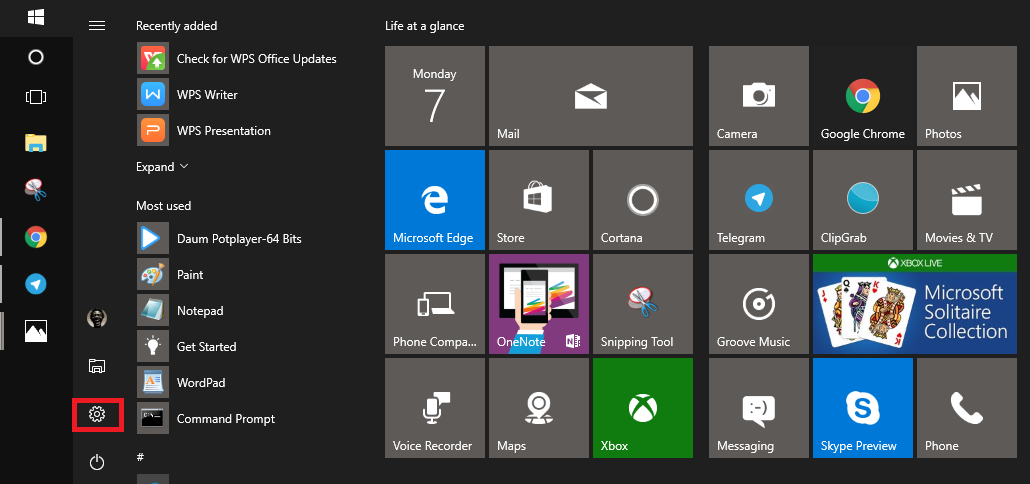
Task: Click the Most used heading
Action: coord(164,206)
